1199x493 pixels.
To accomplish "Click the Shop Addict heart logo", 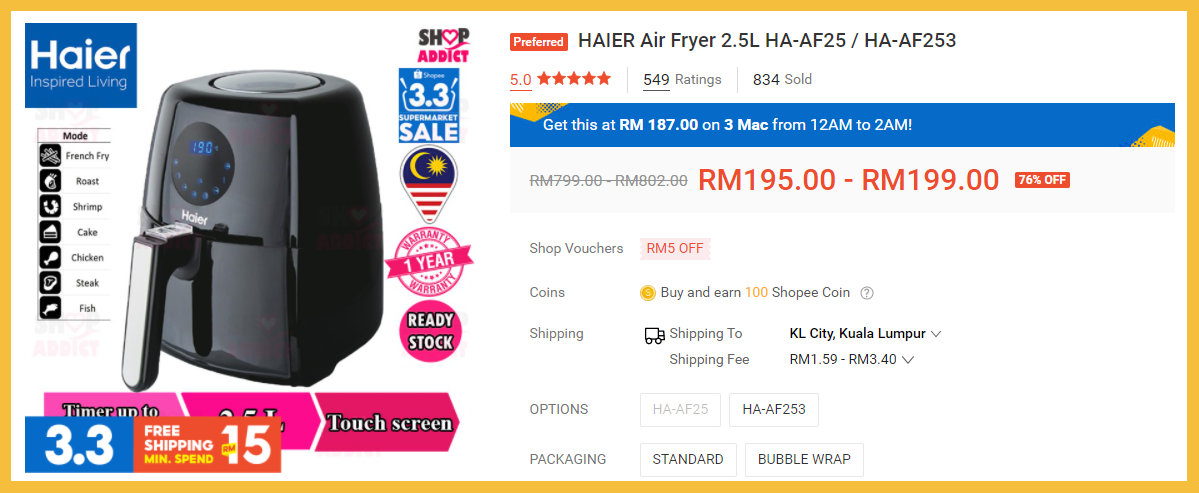I will click(x=444, y=46).
